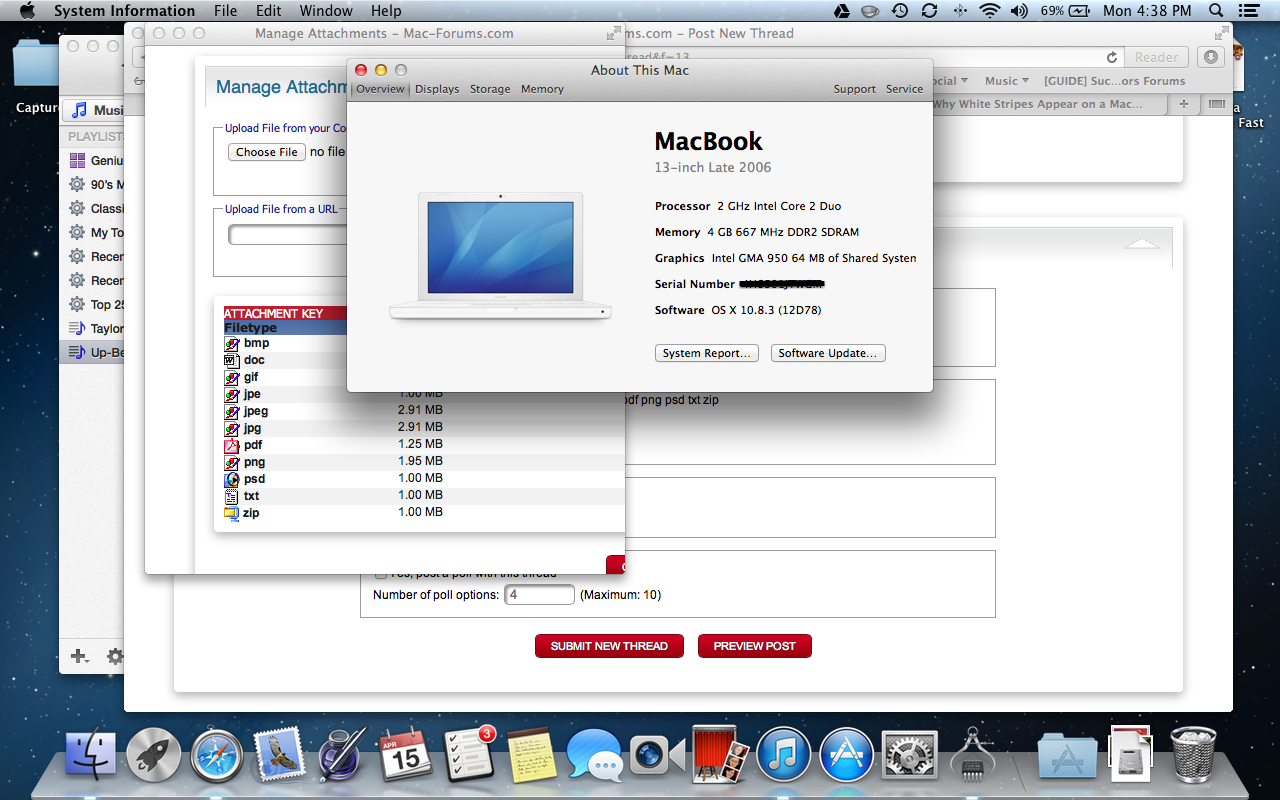
Task: Enter full screen in Safari window
Action: [1220, 33]
